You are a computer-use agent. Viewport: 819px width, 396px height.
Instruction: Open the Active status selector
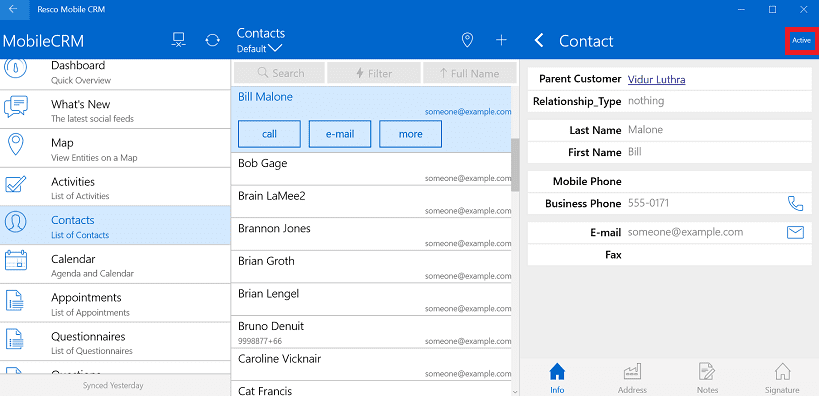pyautogui.click(x=801, y=40)
